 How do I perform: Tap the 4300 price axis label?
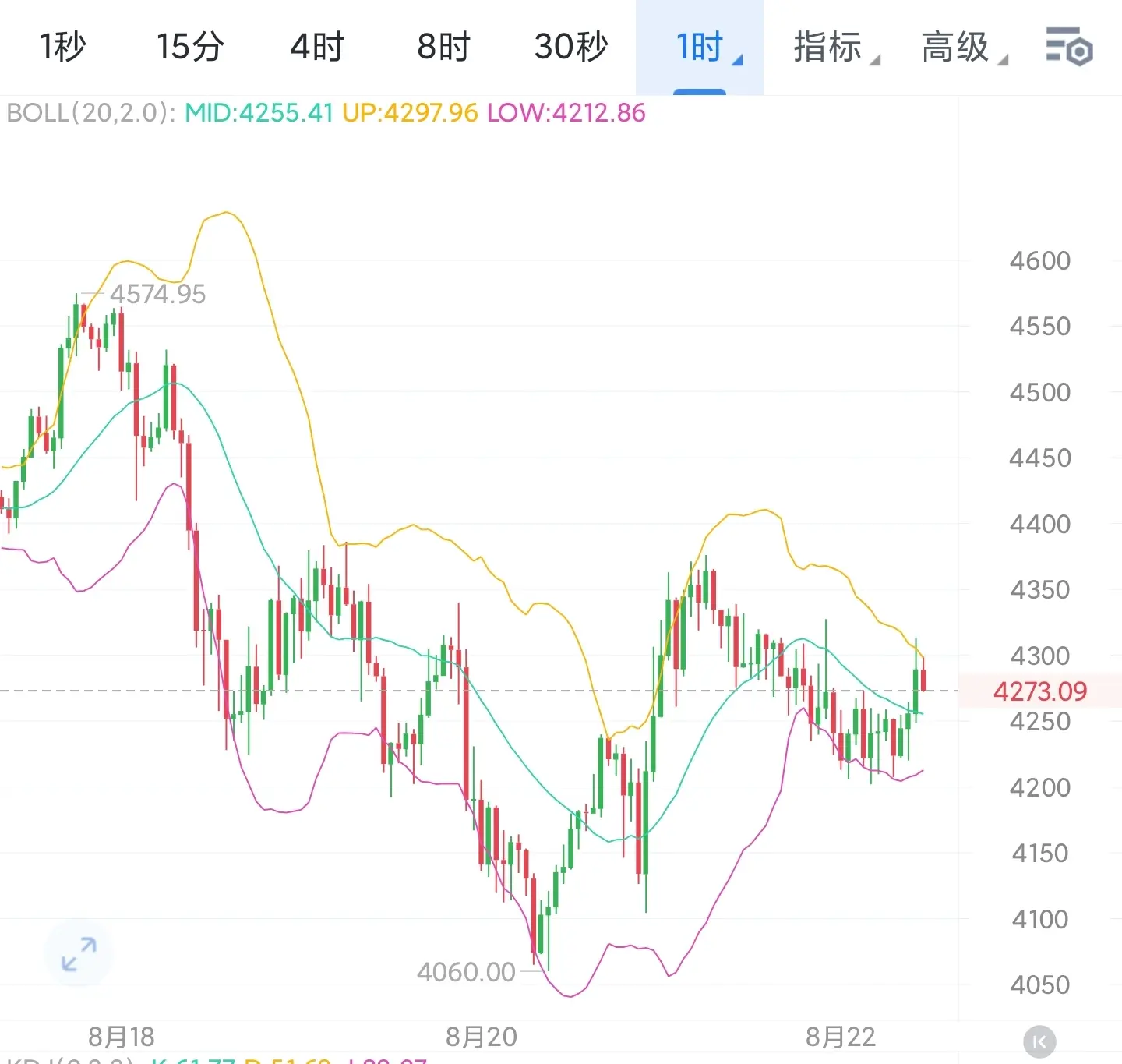pos(1040,656)
